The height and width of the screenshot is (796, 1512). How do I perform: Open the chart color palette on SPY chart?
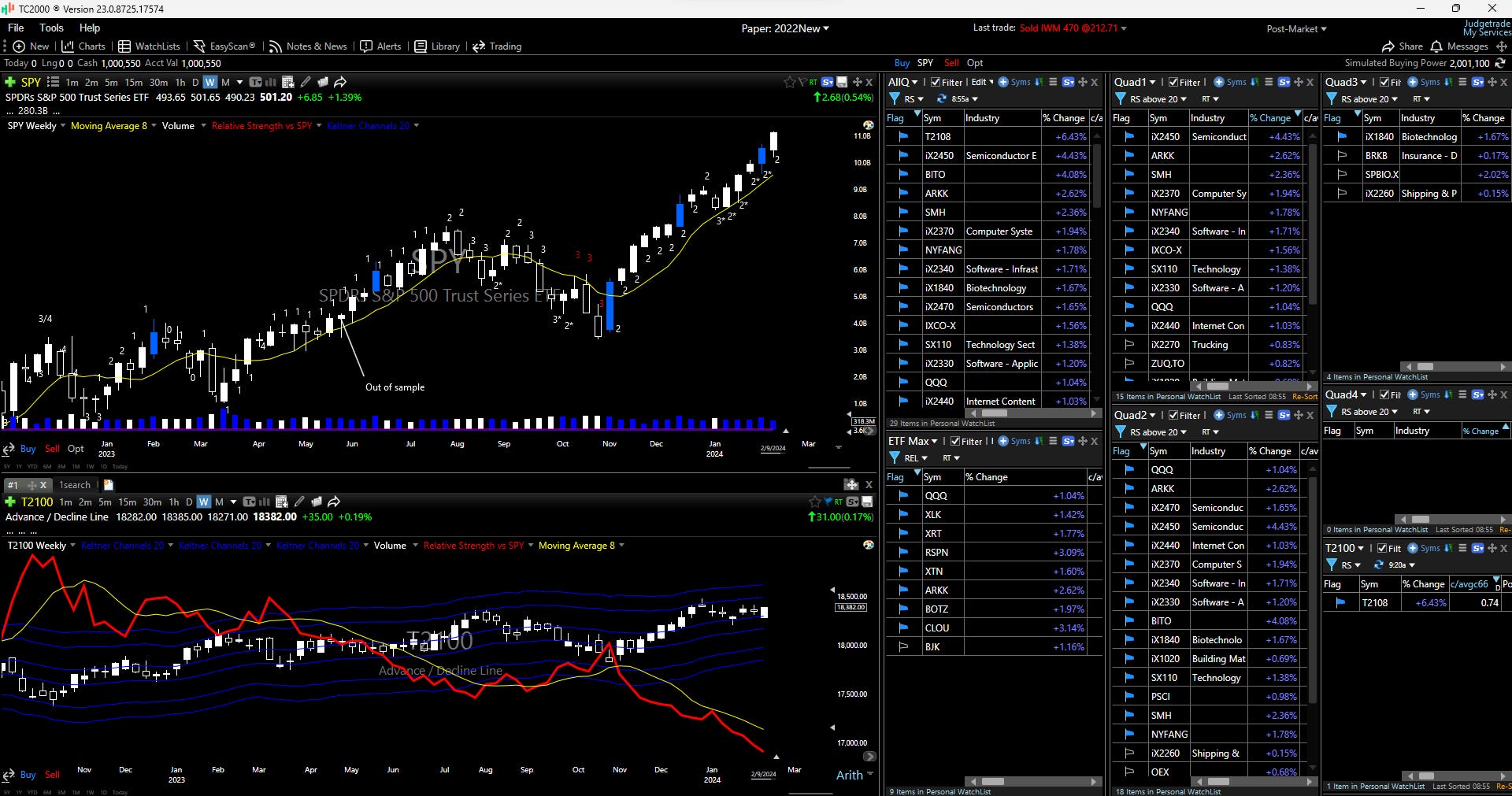(x=868, y=125)
